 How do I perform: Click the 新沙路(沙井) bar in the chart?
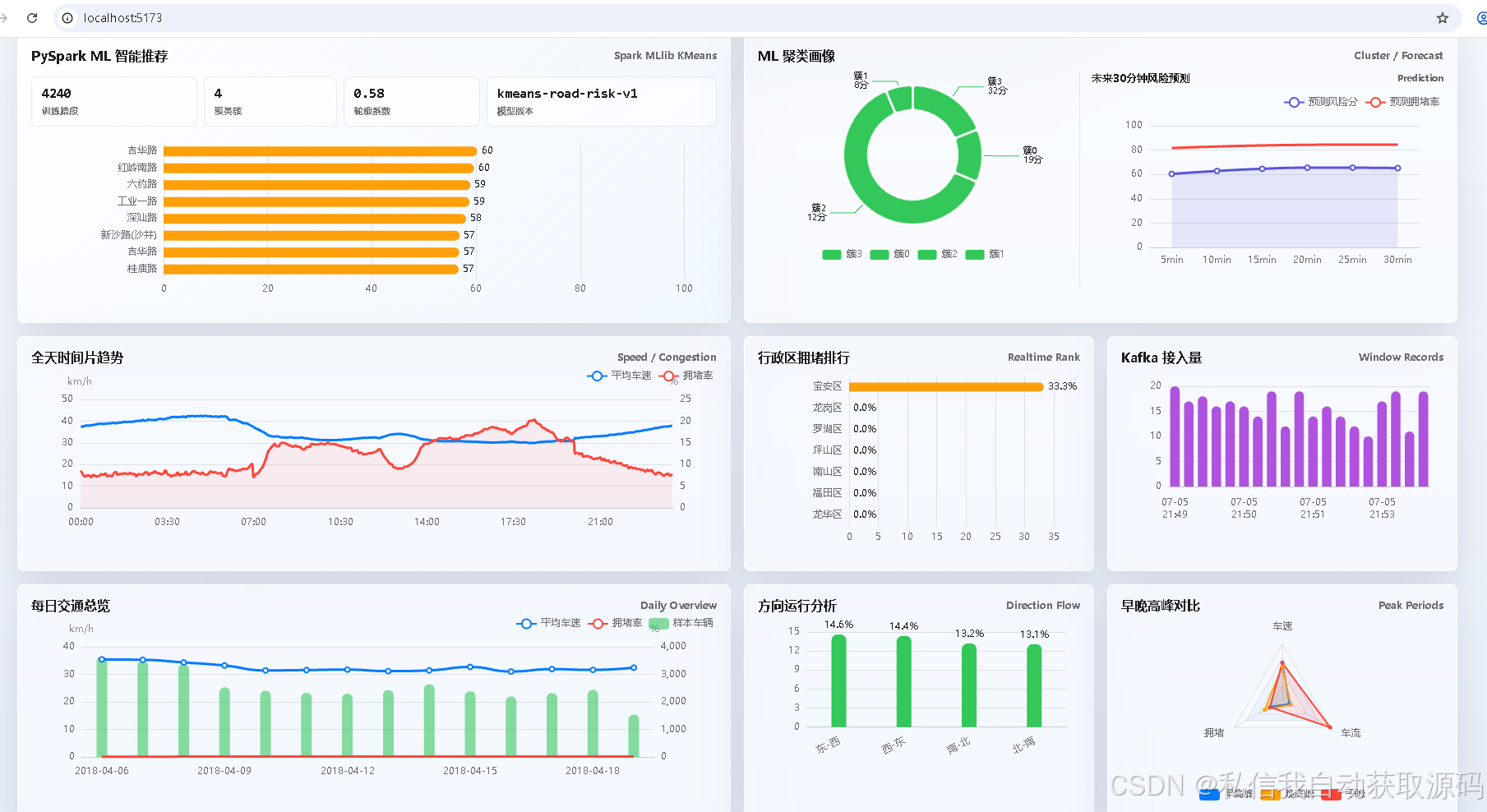(312, 235)
